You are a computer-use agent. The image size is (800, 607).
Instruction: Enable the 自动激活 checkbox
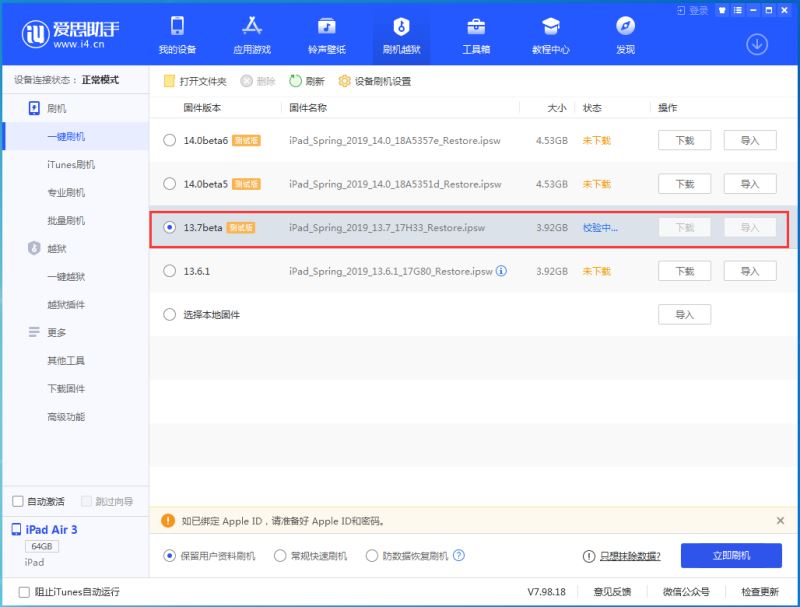tap(18, 501)
